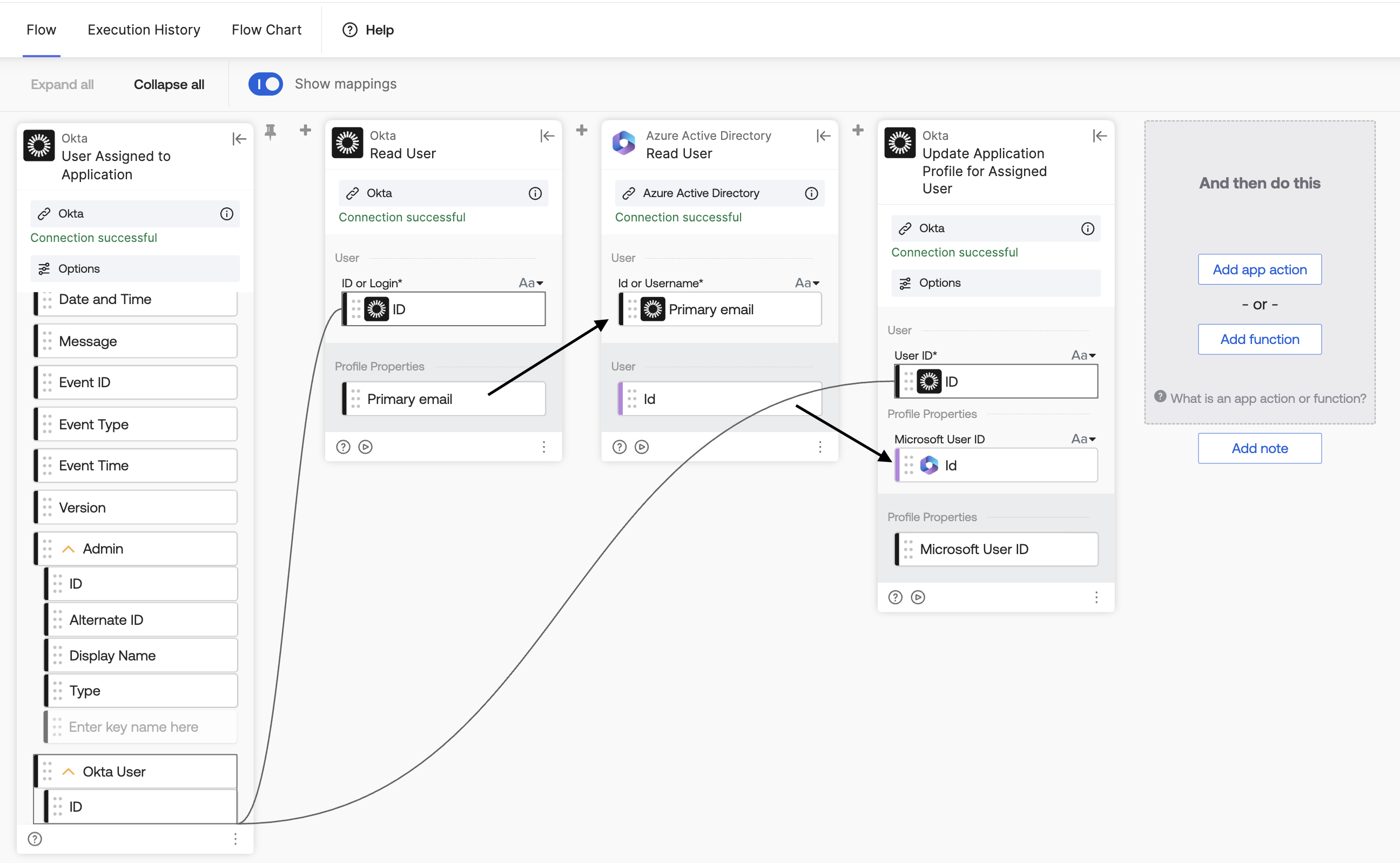Click the Add function button
The height and width of the screenshot is (863, 1400).
click(1260, 340)
